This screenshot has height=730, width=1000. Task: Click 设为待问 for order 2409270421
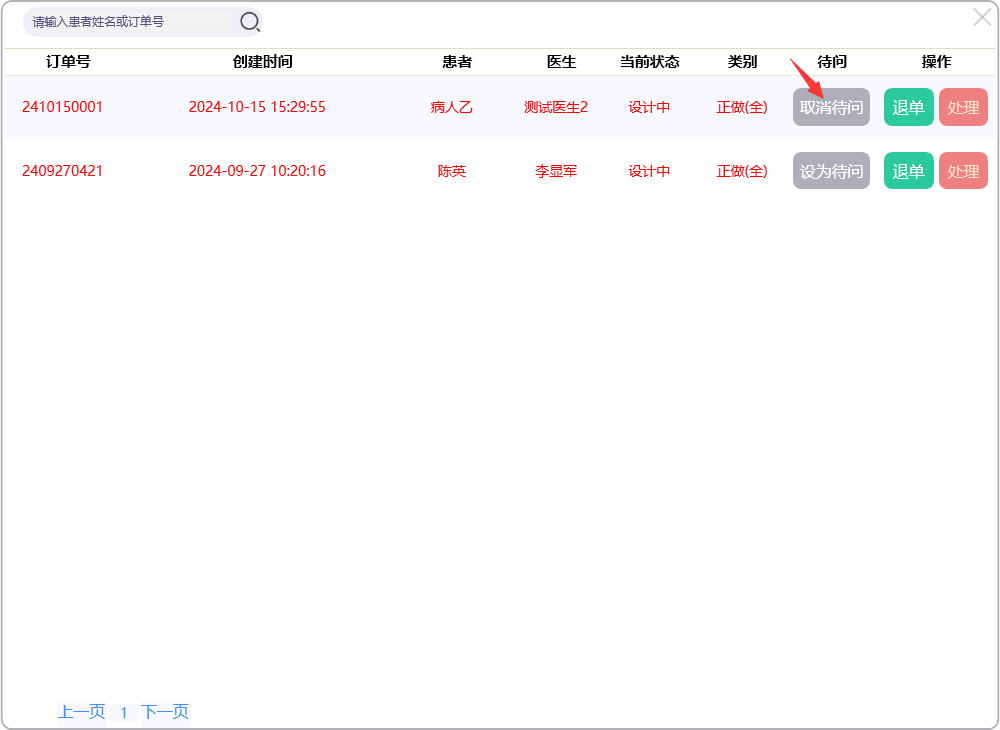coord(831,171)
